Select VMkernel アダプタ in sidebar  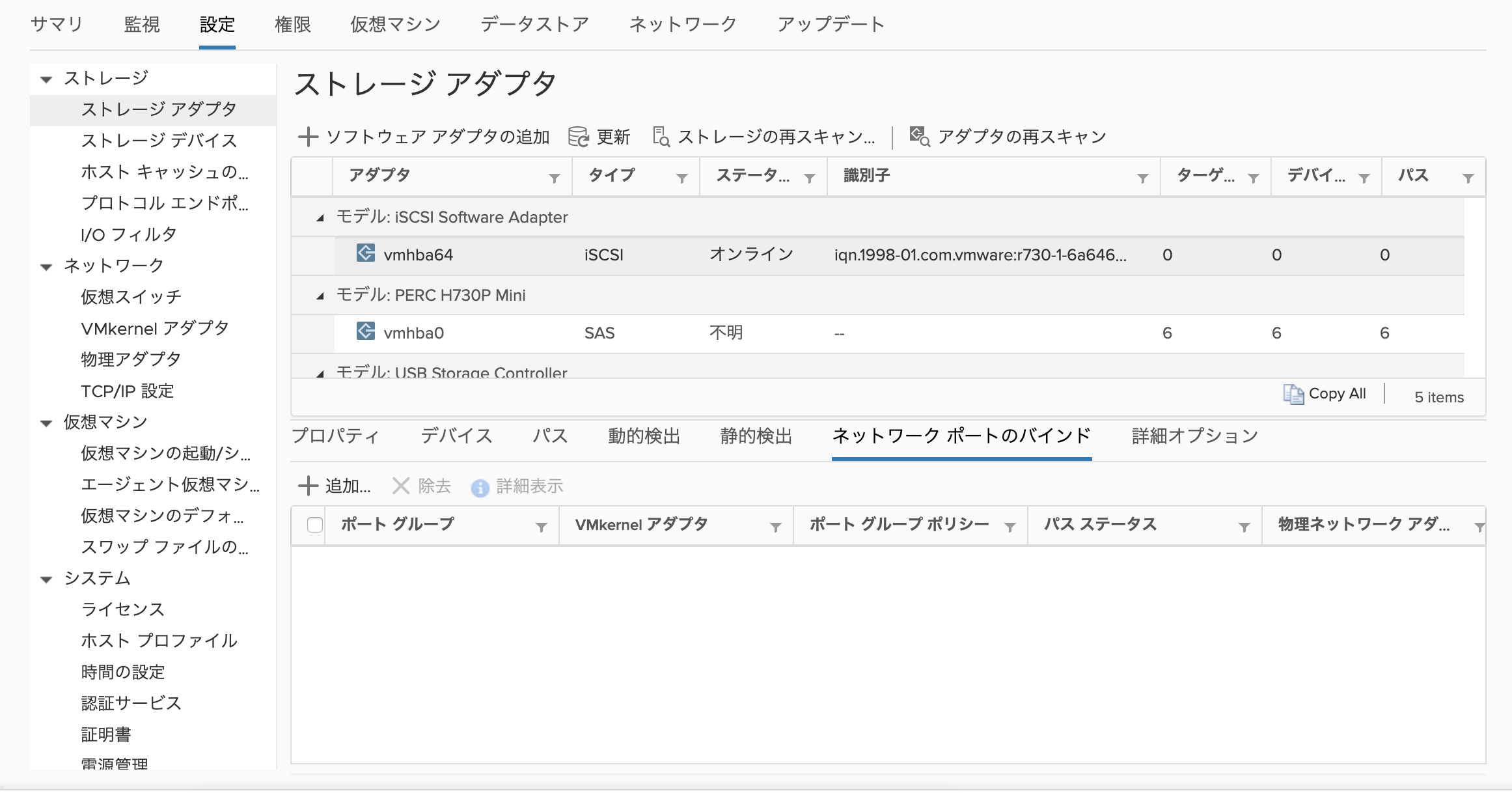click(155, 328)
